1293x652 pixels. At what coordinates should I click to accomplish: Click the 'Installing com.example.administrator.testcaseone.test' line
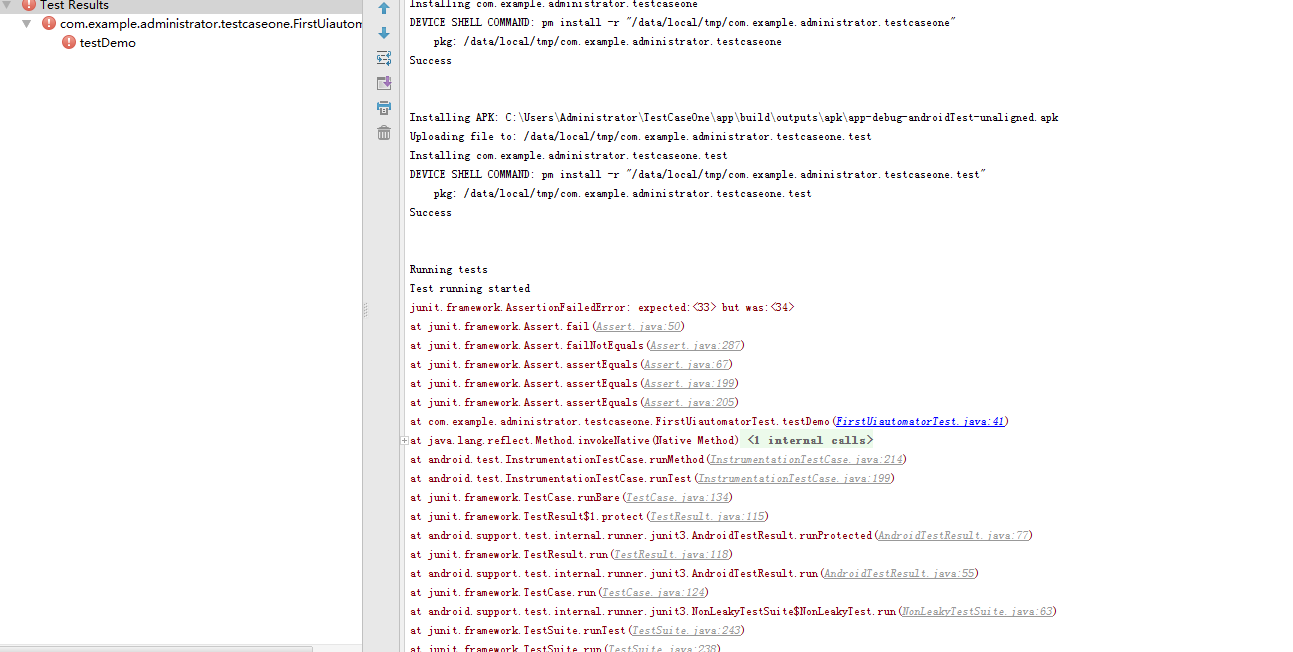[x=568, y=155]
